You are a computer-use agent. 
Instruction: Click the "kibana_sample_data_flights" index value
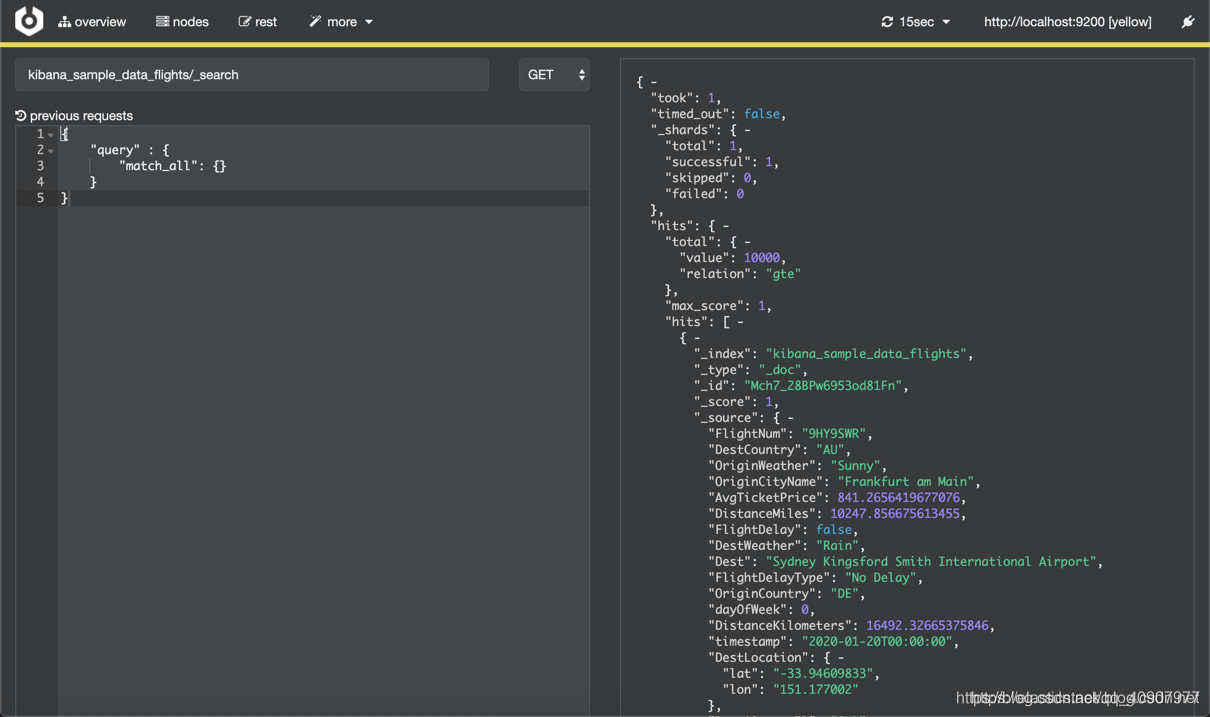coord(866,354)
